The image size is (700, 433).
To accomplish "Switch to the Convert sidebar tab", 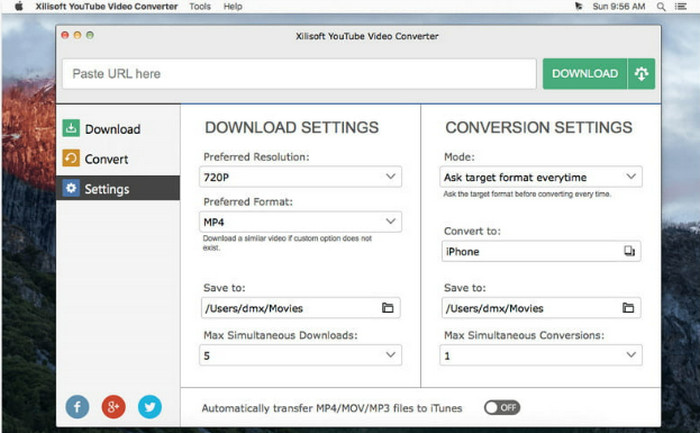I will (x=106, y=159).
